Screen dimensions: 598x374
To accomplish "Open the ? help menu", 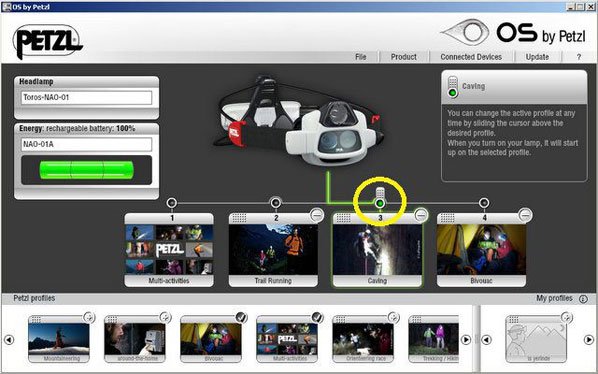I will (579, 57).
